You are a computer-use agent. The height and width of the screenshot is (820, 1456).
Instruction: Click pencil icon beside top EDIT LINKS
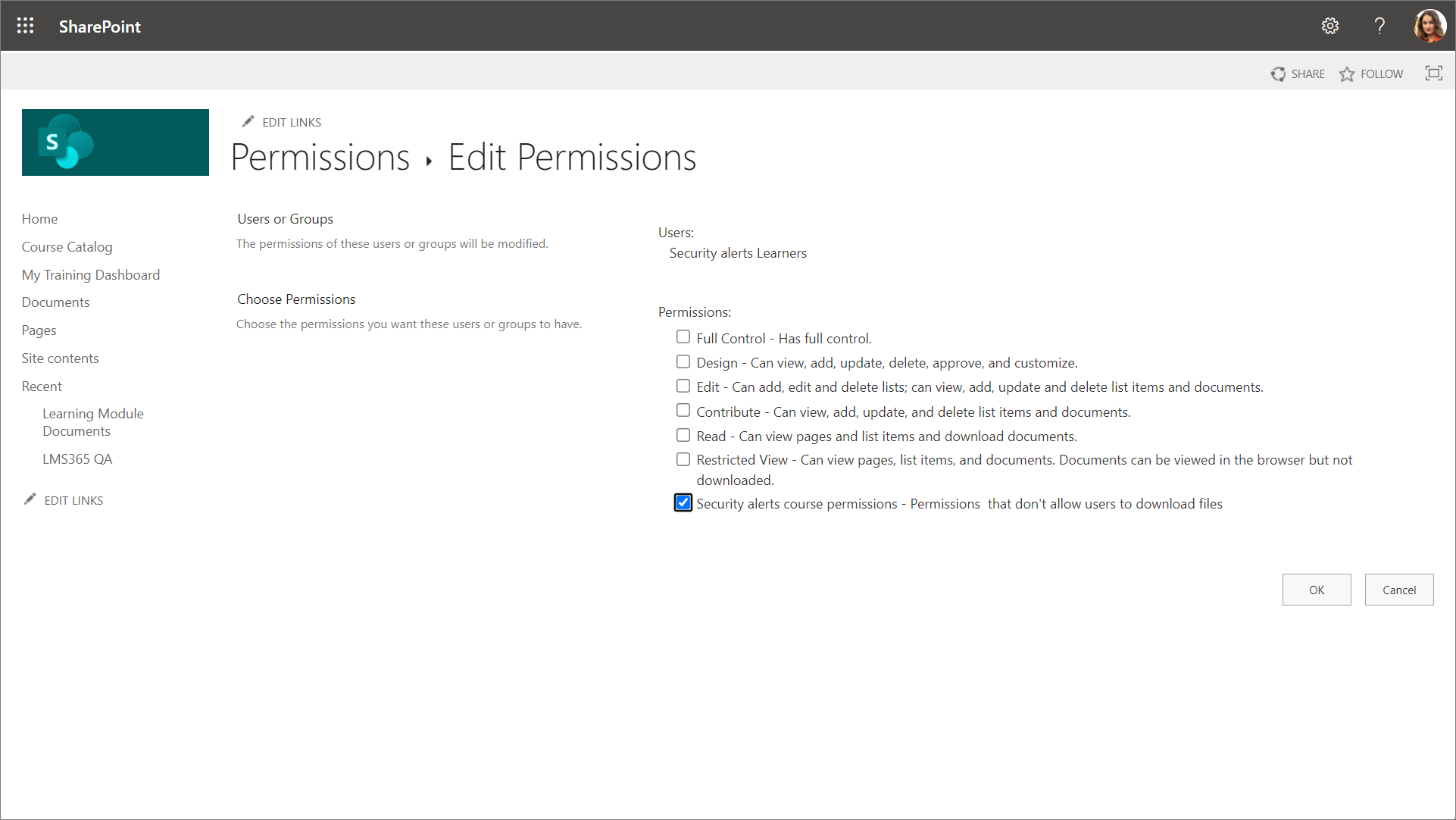tap(248, 122)
